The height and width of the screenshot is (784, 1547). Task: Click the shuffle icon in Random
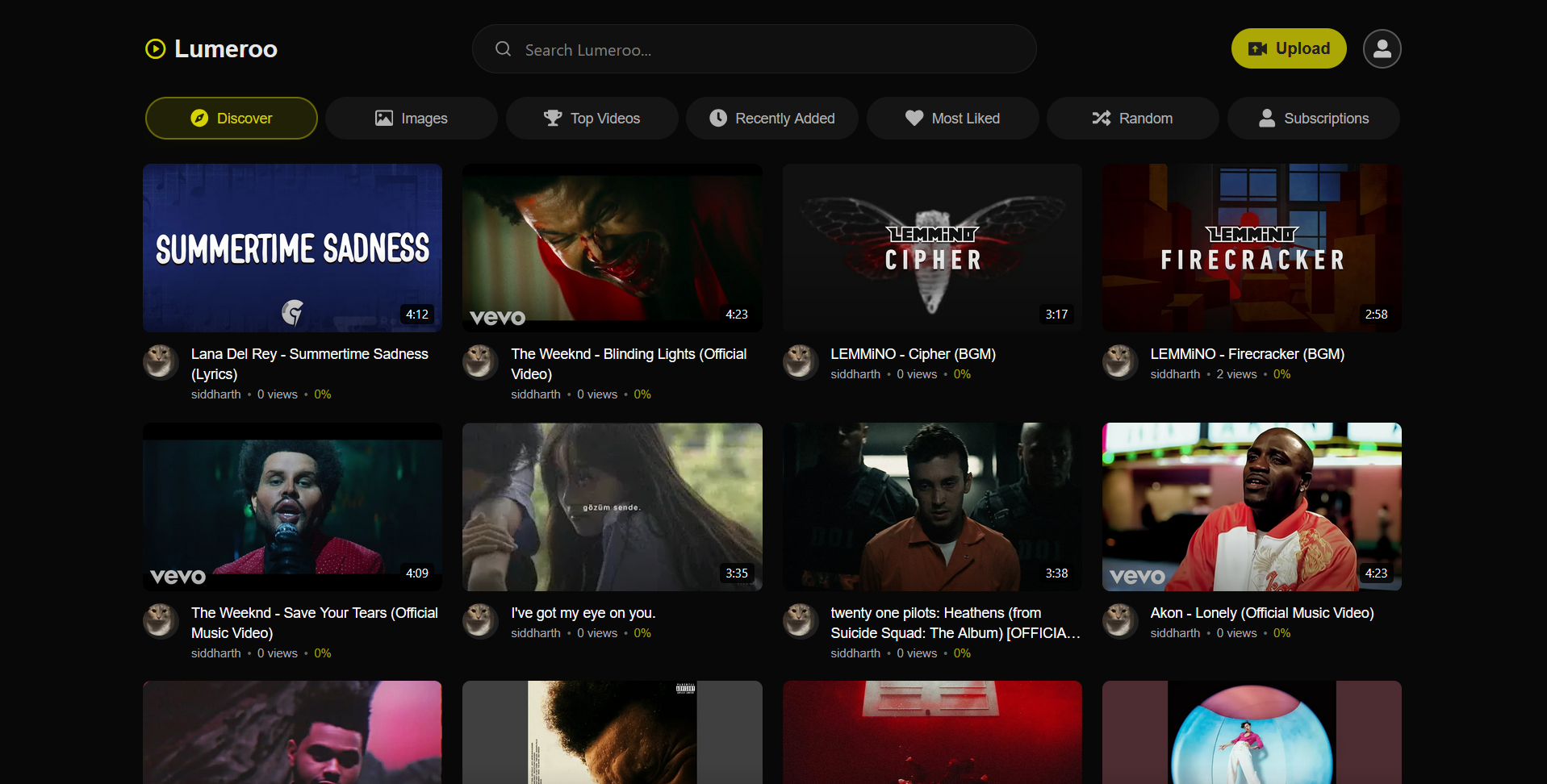[x=1102, y=119]
